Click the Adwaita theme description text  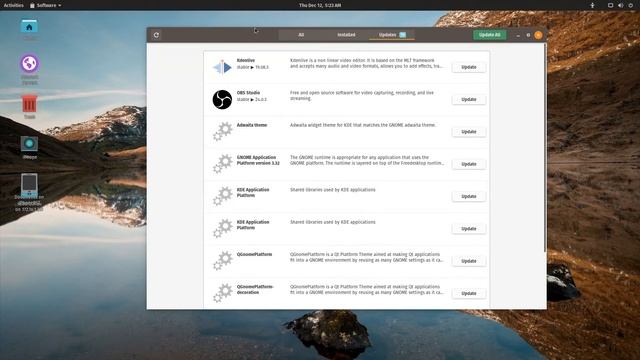click(363, 125)
